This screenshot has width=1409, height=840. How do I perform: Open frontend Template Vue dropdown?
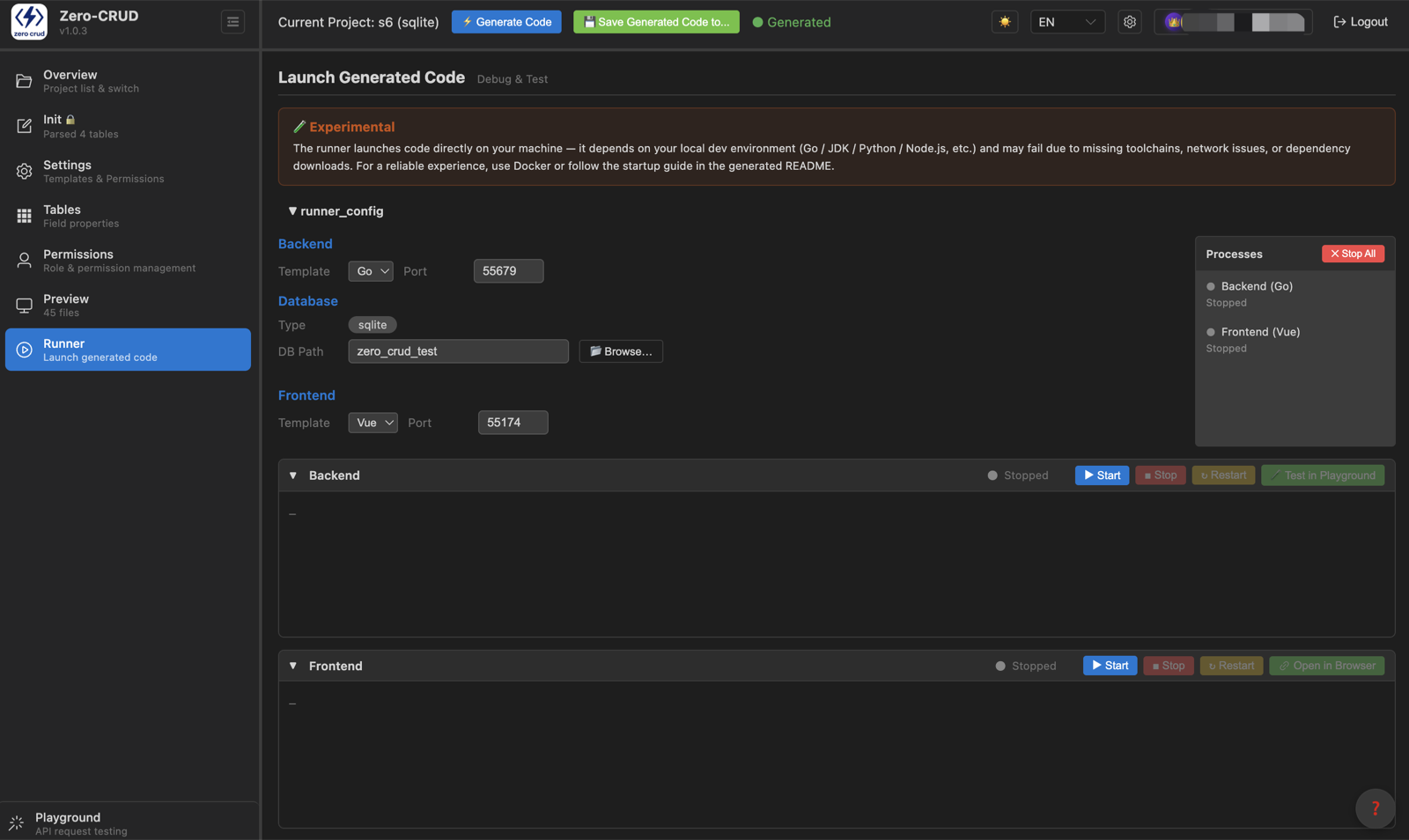(373, 423)
